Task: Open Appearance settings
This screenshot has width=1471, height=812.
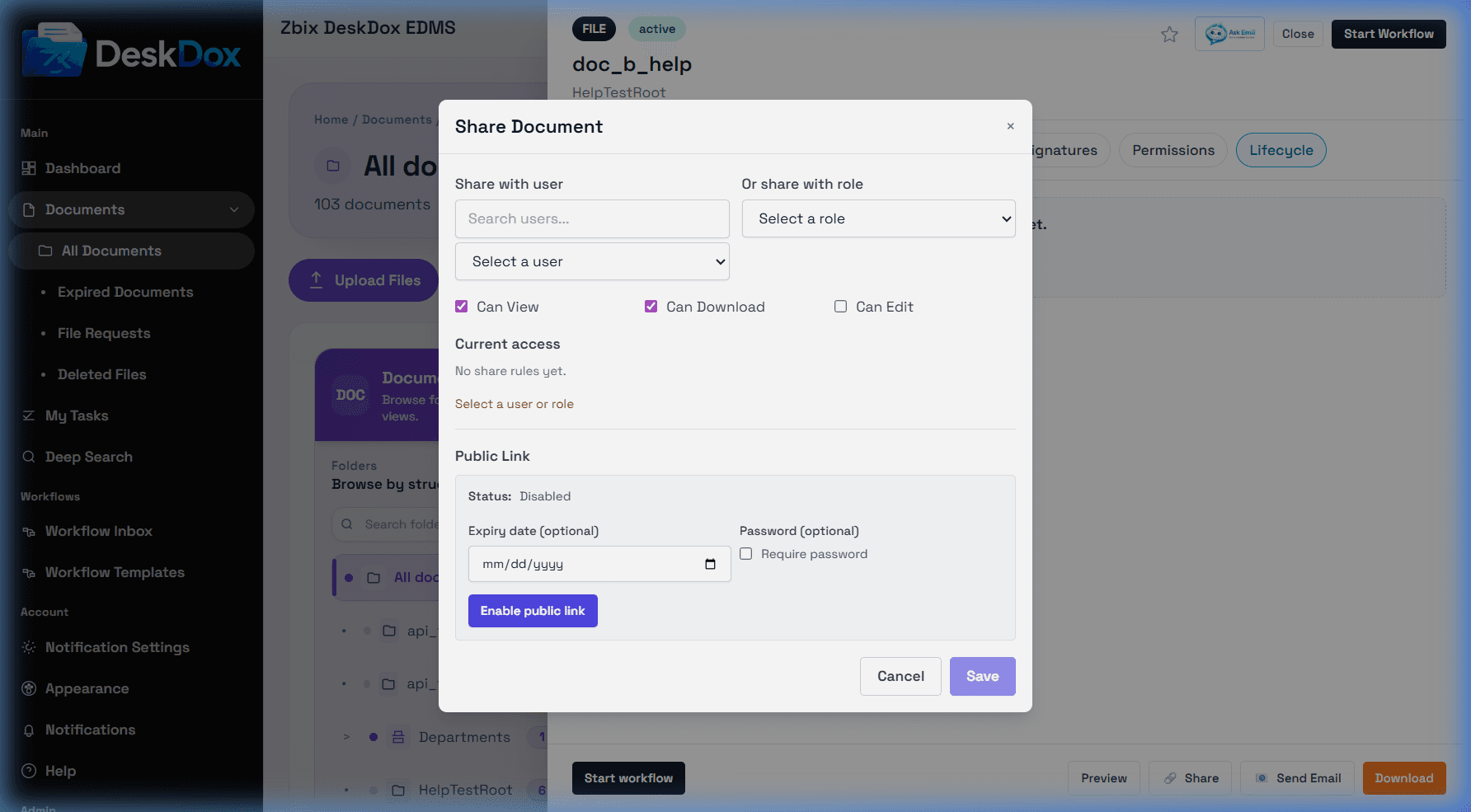Action: point(87,688)
